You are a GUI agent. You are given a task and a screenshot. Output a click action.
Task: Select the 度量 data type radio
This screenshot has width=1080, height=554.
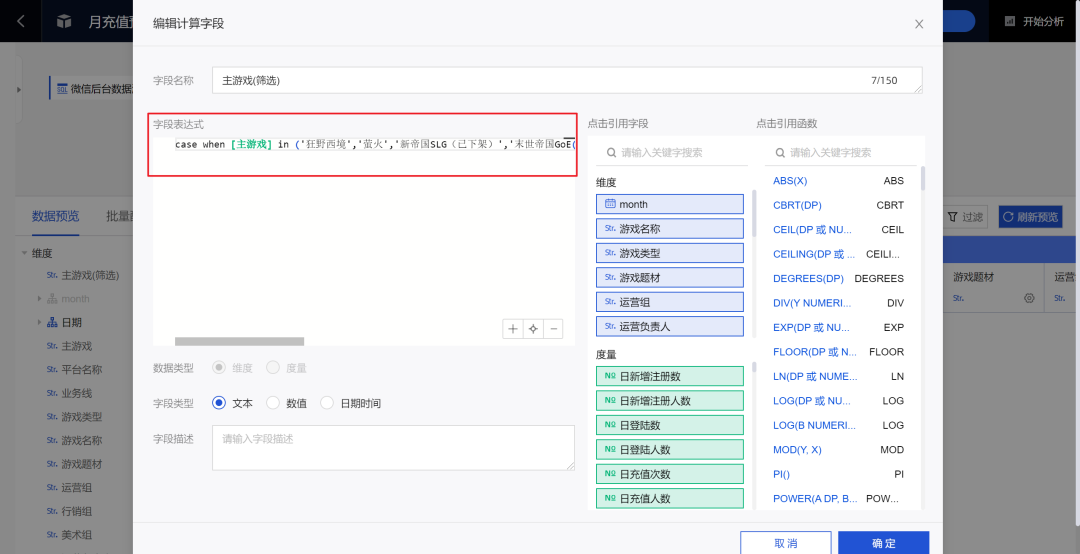(x=273, y=368)
